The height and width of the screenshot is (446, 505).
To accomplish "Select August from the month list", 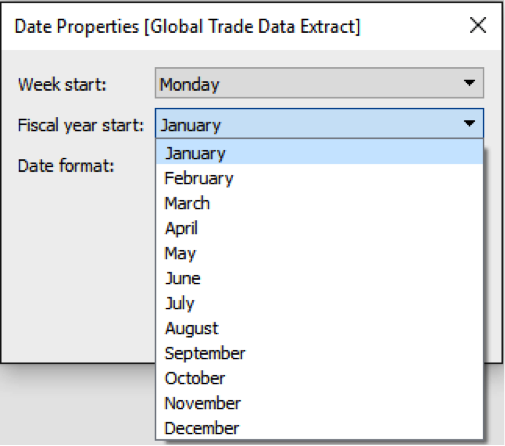I will point(319,328).
